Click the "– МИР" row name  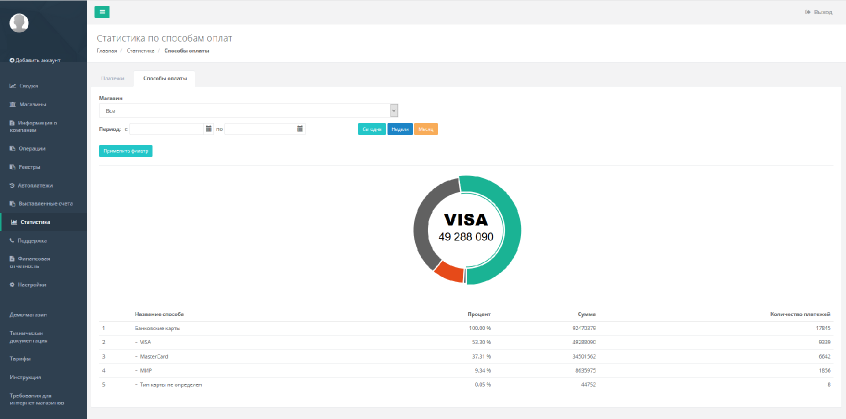coord(143,370)
